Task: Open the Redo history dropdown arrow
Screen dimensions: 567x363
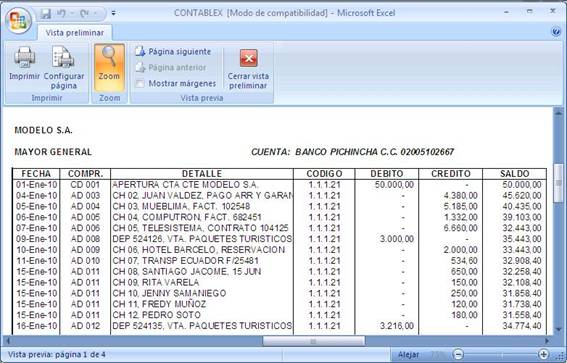Action: tap(95, 14)
